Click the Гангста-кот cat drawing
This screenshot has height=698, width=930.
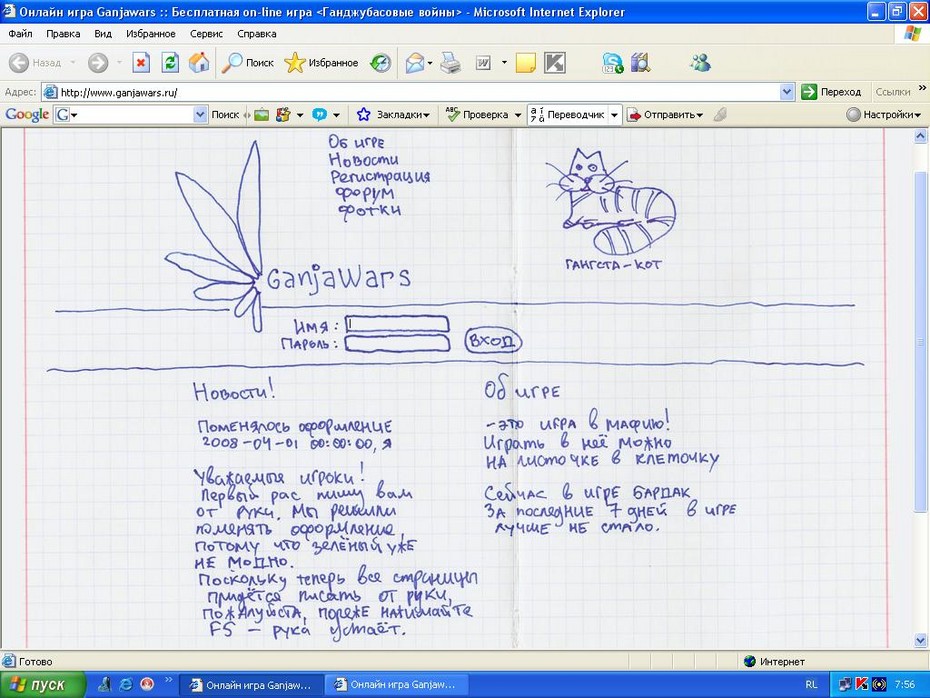point(611,202)
